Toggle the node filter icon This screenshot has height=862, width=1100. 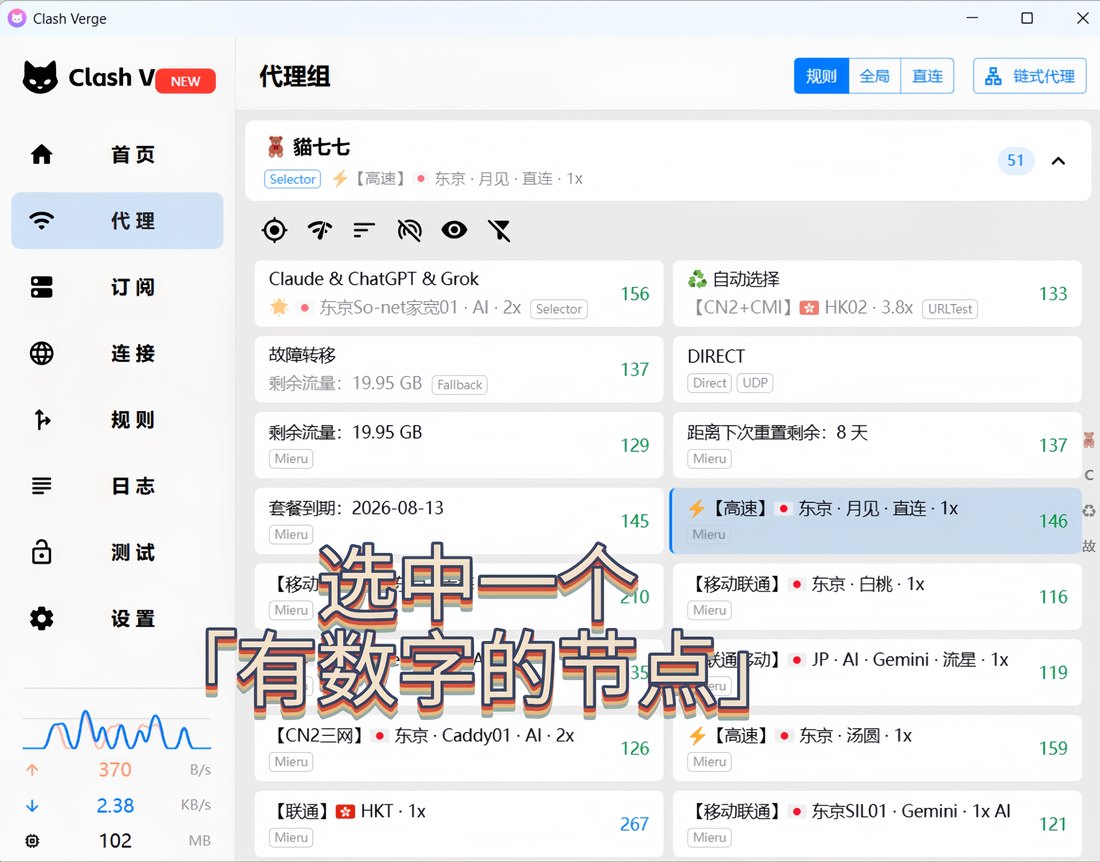click(x=499, y=229)
